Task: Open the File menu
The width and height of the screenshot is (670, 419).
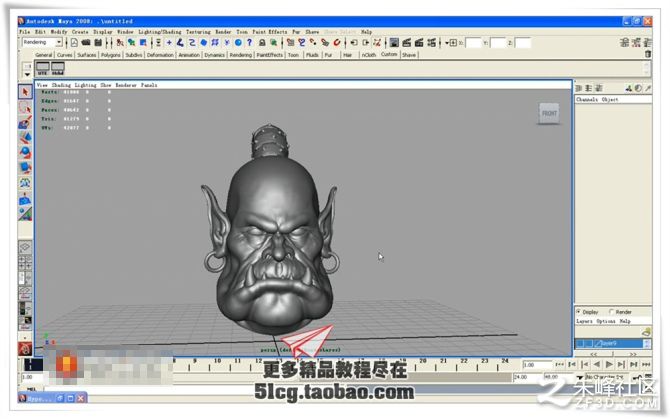Action: click(25, 32)
